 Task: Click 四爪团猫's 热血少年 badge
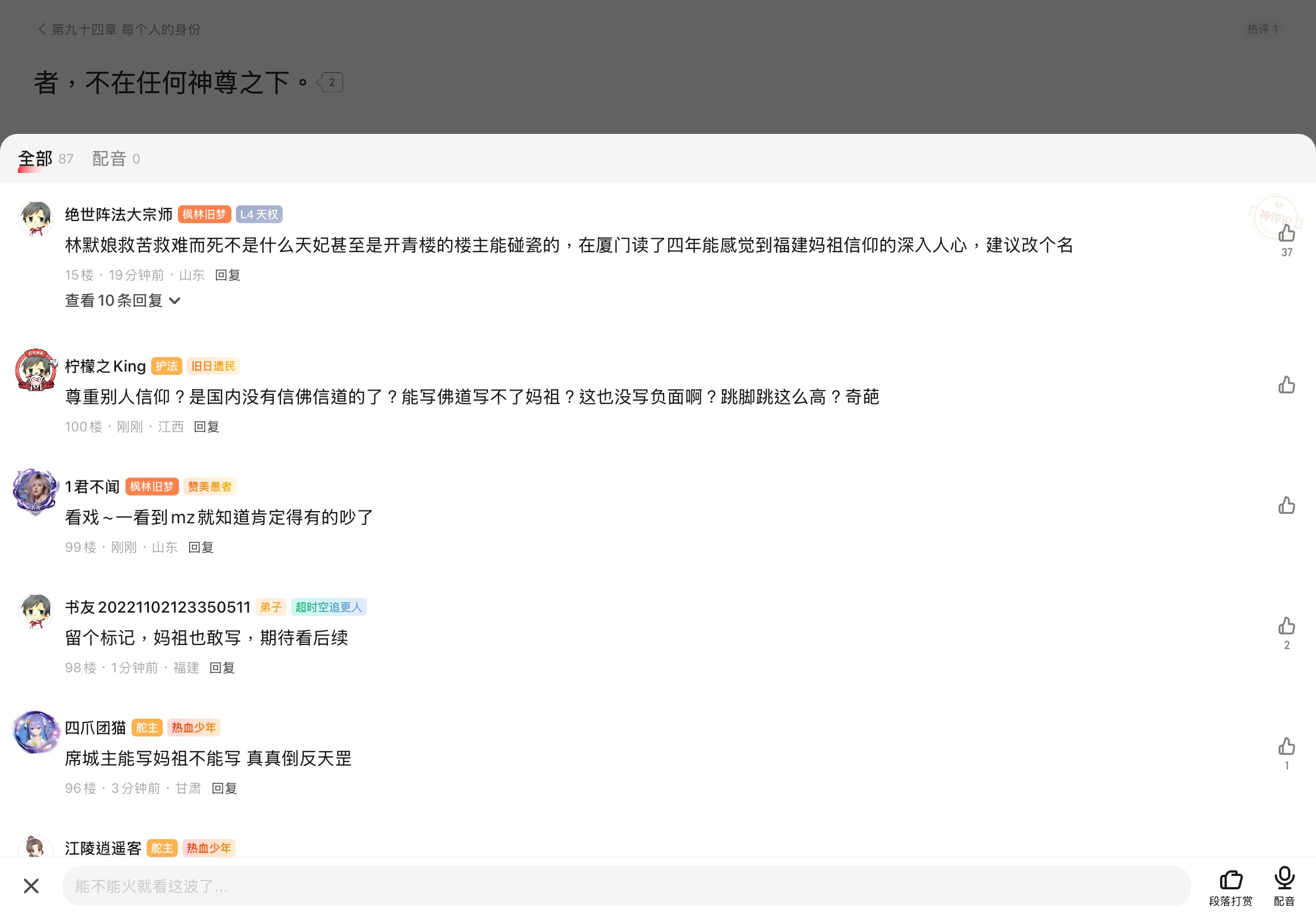pyautogui.click(x=193, y=728)
